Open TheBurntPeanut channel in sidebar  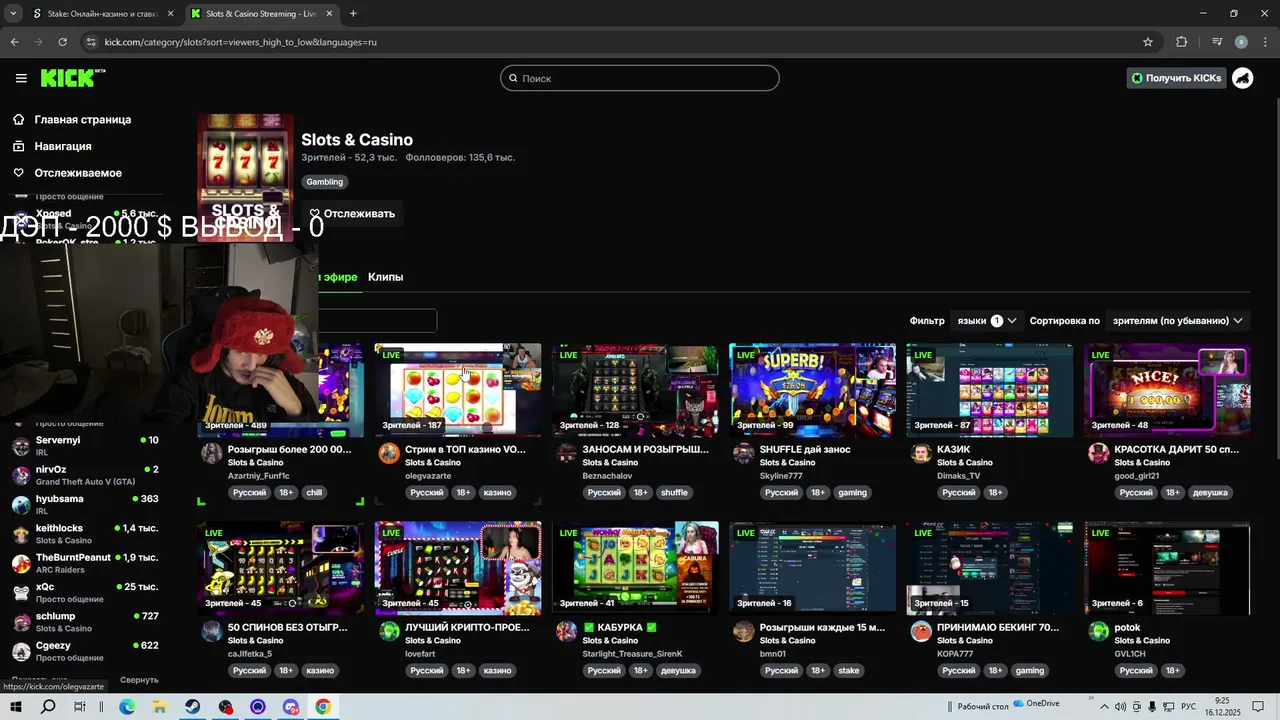[85, 563]
